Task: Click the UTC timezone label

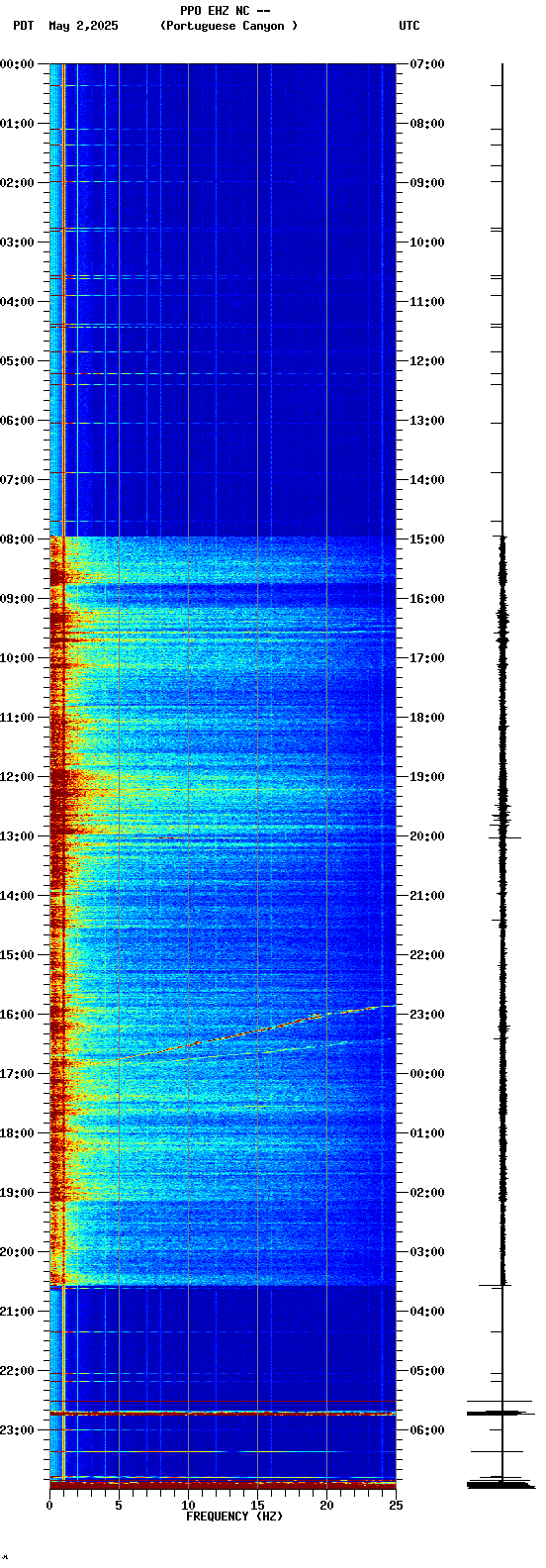Action: [409, 26]
